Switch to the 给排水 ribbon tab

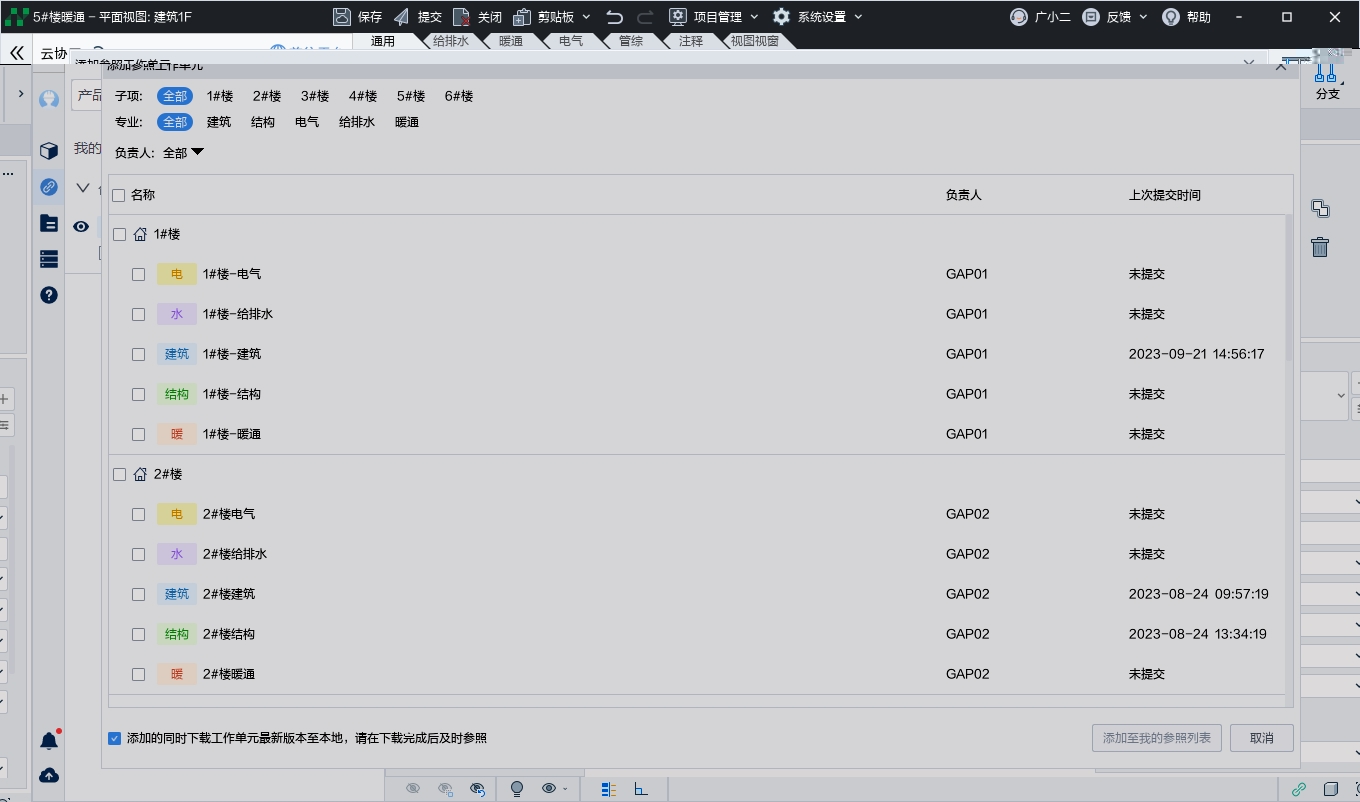coord(451,41)
